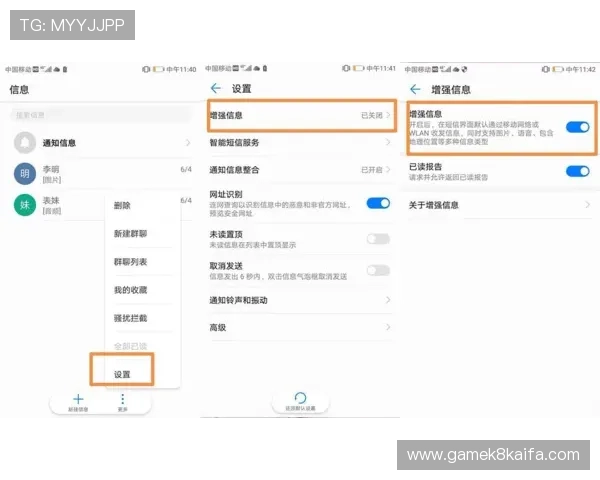Screen dimensions: 600x480
Task: Tap the 网址识别 setting label
Action: pos(226,194)
